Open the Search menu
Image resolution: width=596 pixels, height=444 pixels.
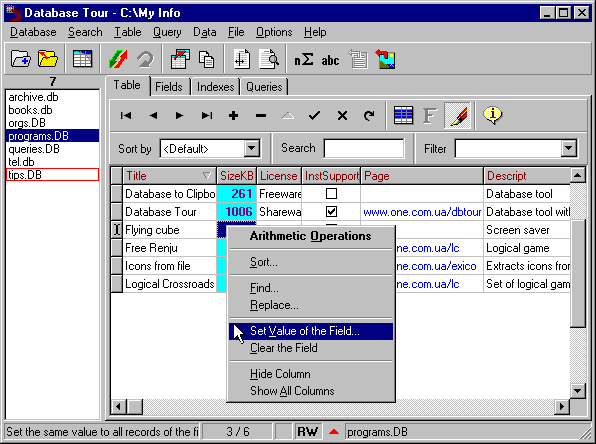(85, 32)
